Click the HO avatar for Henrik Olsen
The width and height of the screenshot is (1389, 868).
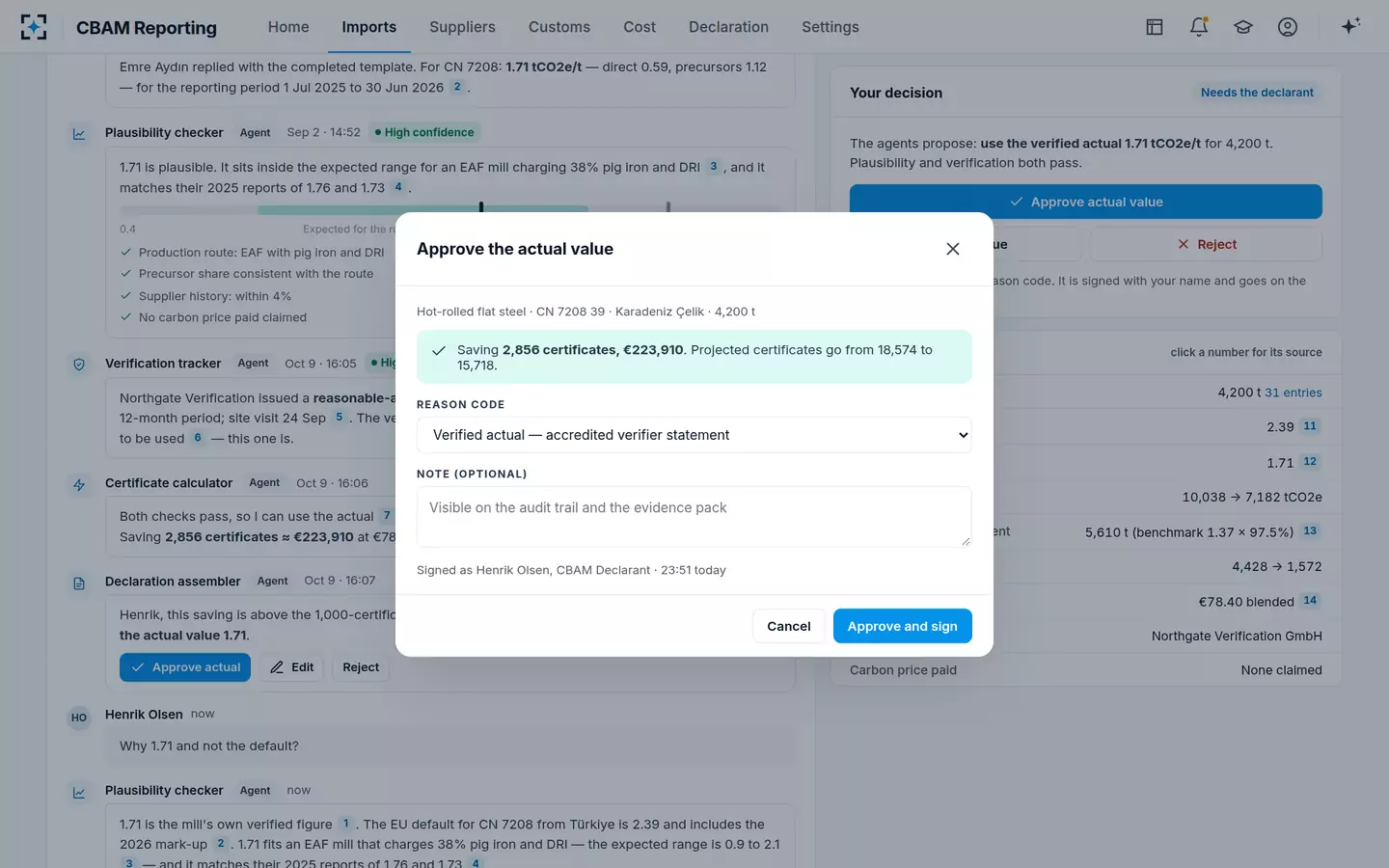coord(79,718)
